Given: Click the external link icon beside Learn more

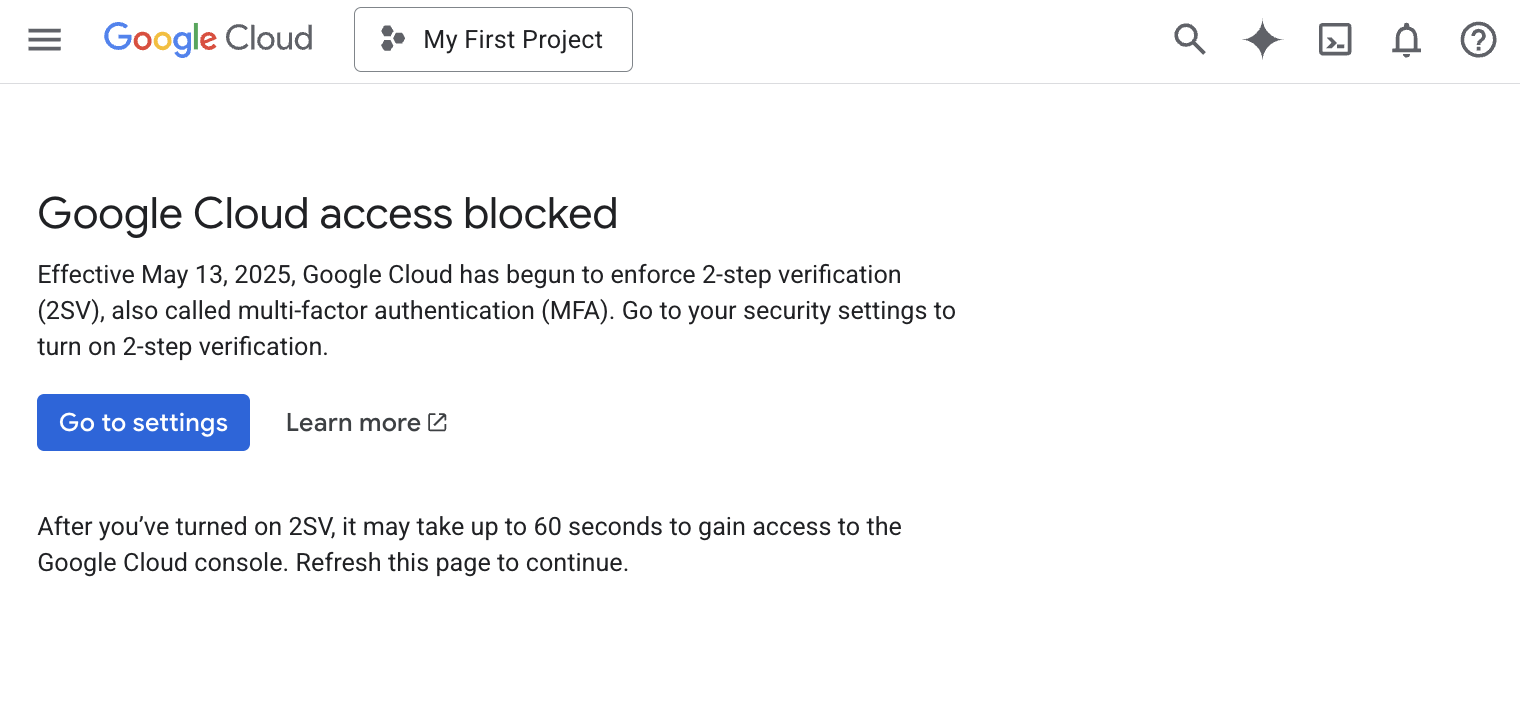Looking at the screenshot, I should point(437,422).
